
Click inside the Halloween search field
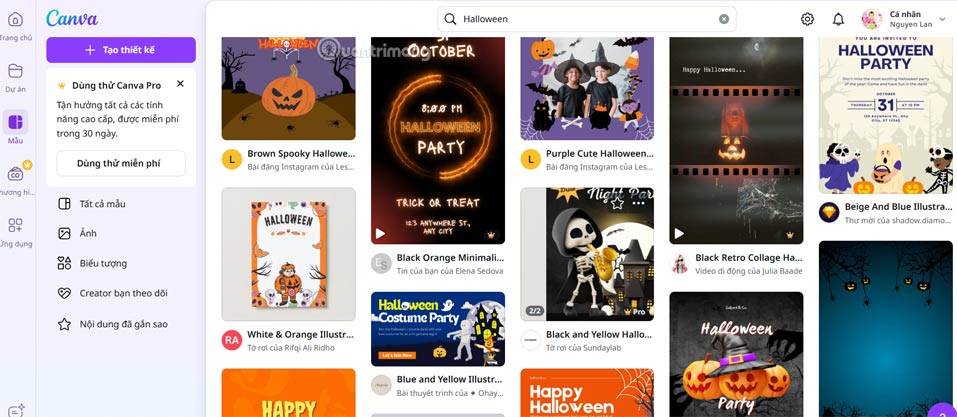(587, 19)
